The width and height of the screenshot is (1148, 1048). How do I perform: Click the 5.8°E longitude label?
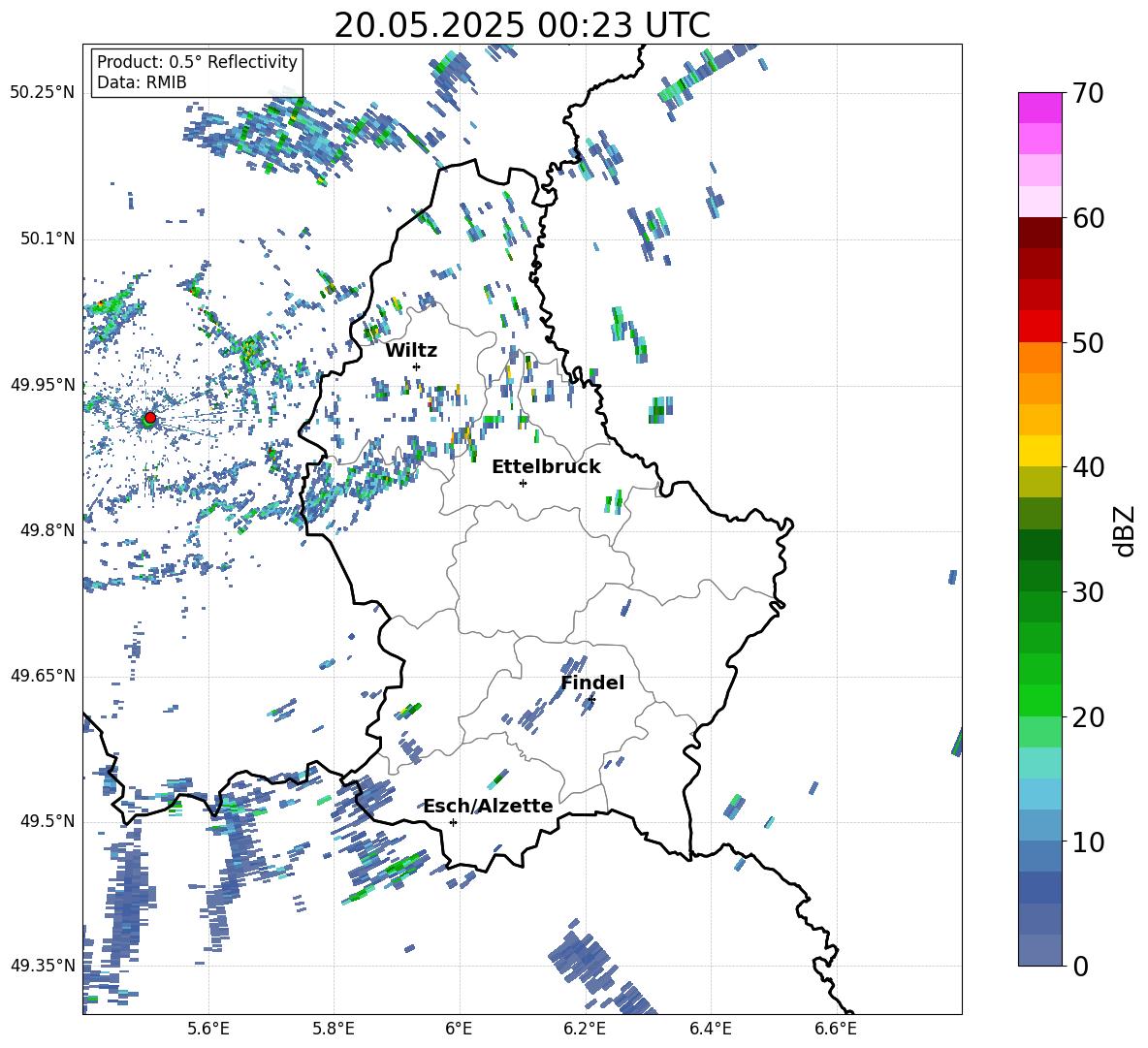point(334,1029)
